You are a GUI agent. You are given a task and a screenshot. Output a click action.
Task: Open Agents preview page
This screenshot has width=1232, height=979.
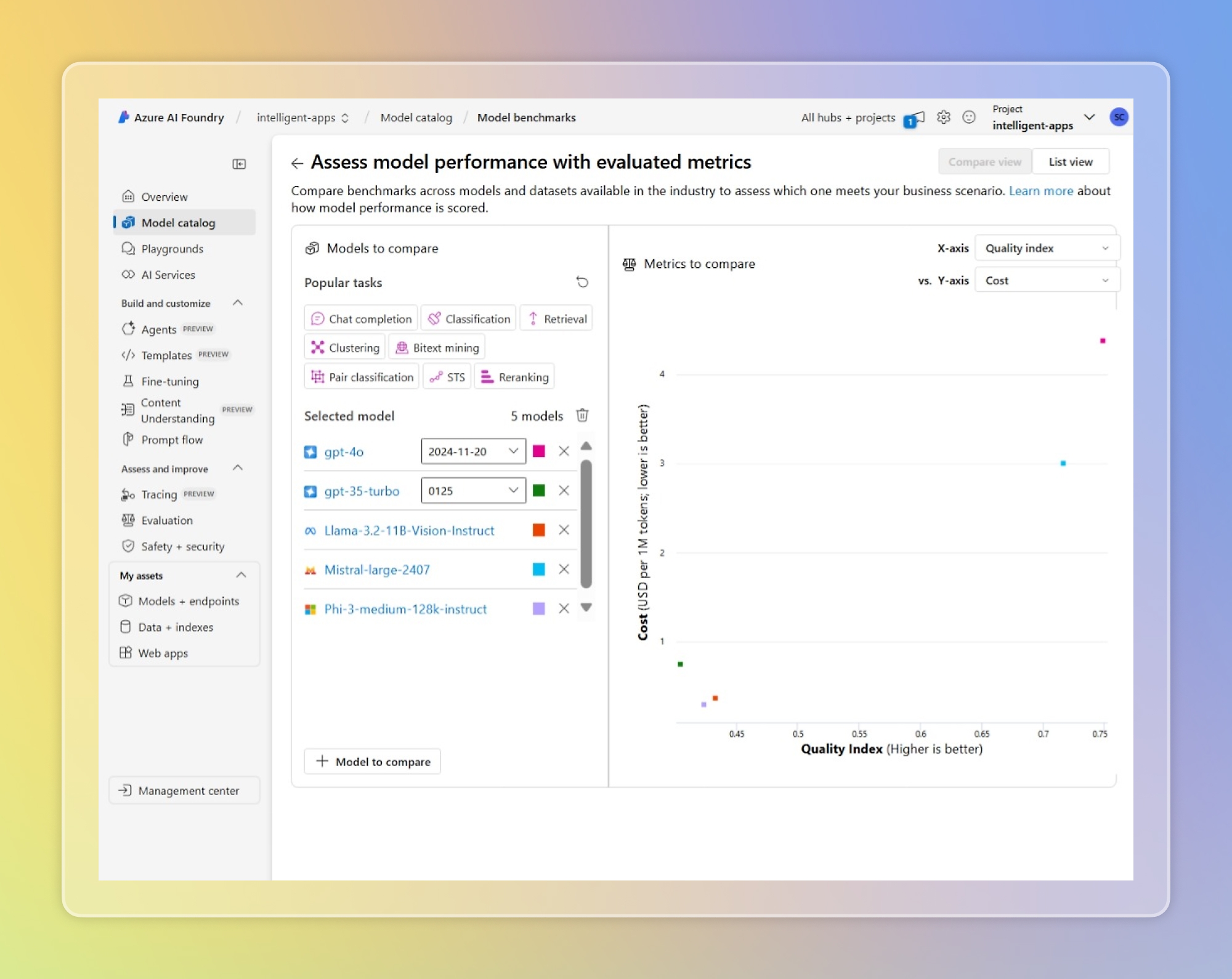point(185,329)
